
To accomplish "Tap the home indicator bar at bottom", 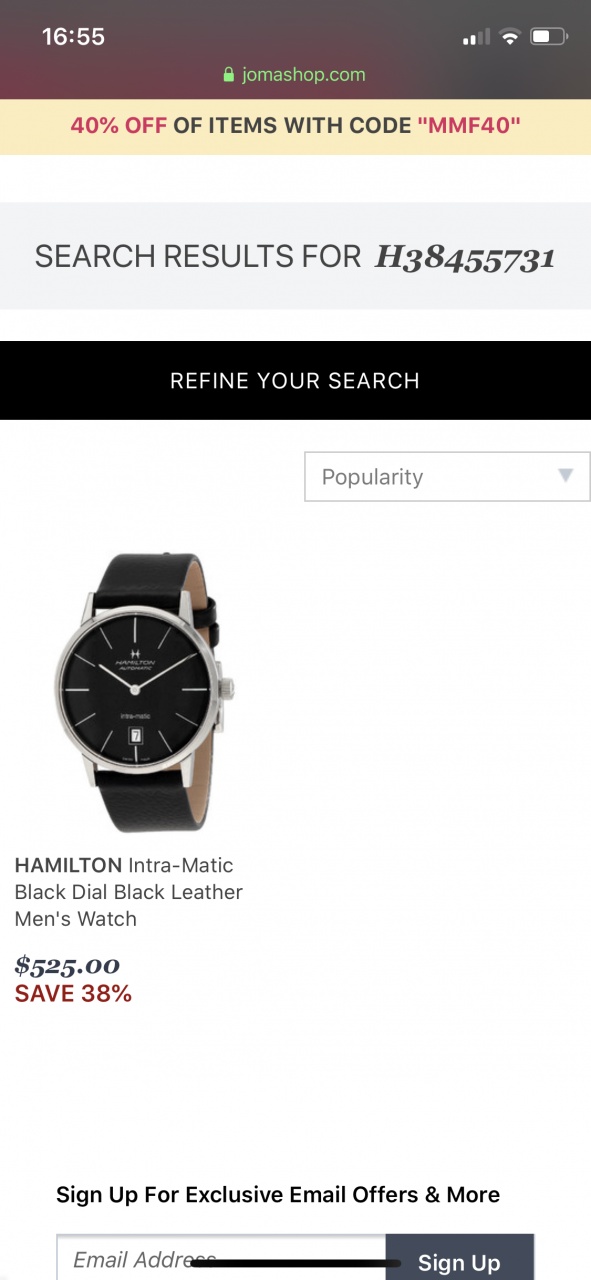I will coord(295,1263).
